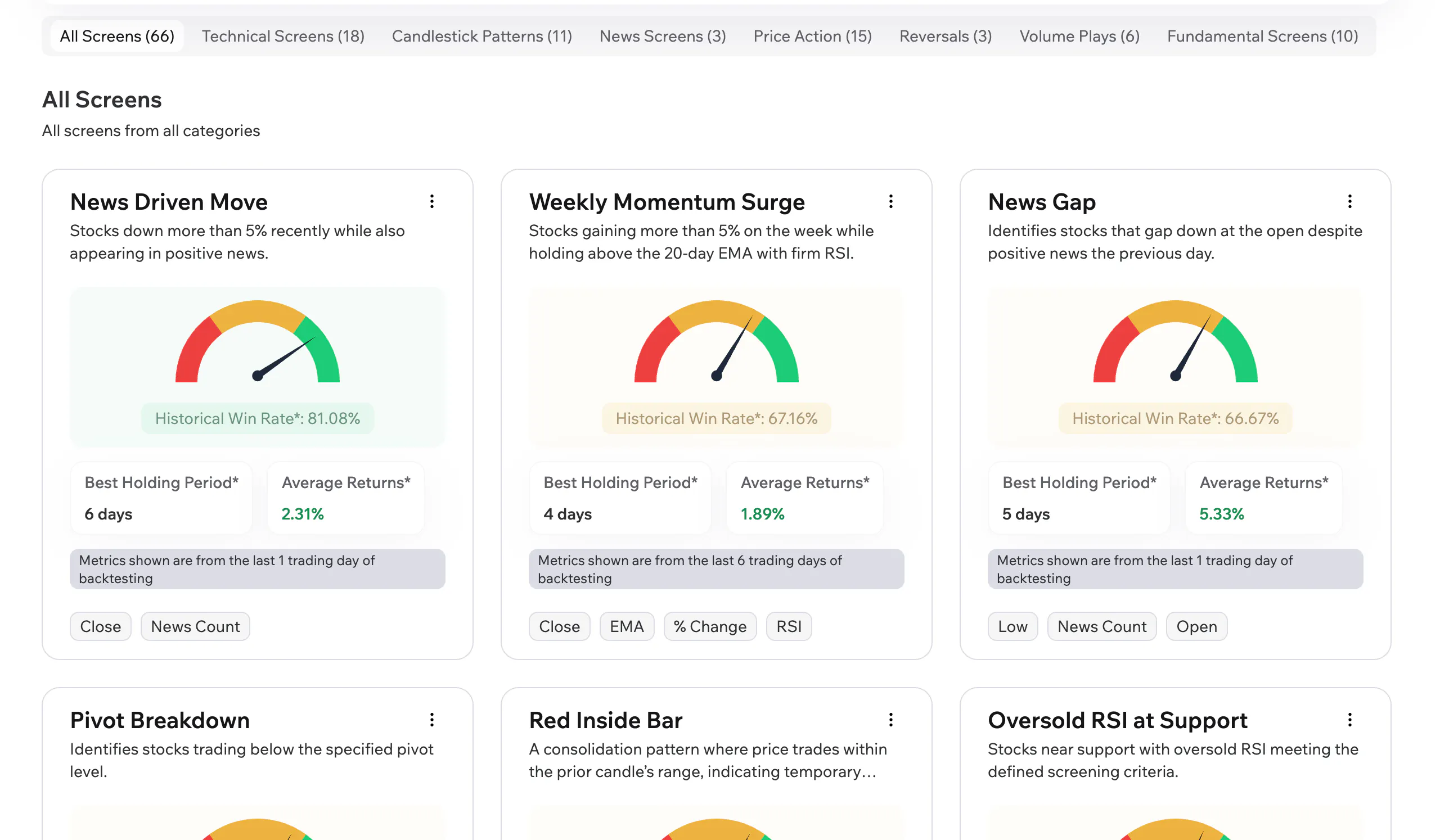The width and height of the screenshot is (1449, 840).
Task: Click the 6 days Best Holding Period box
Action: coord(161,498)
